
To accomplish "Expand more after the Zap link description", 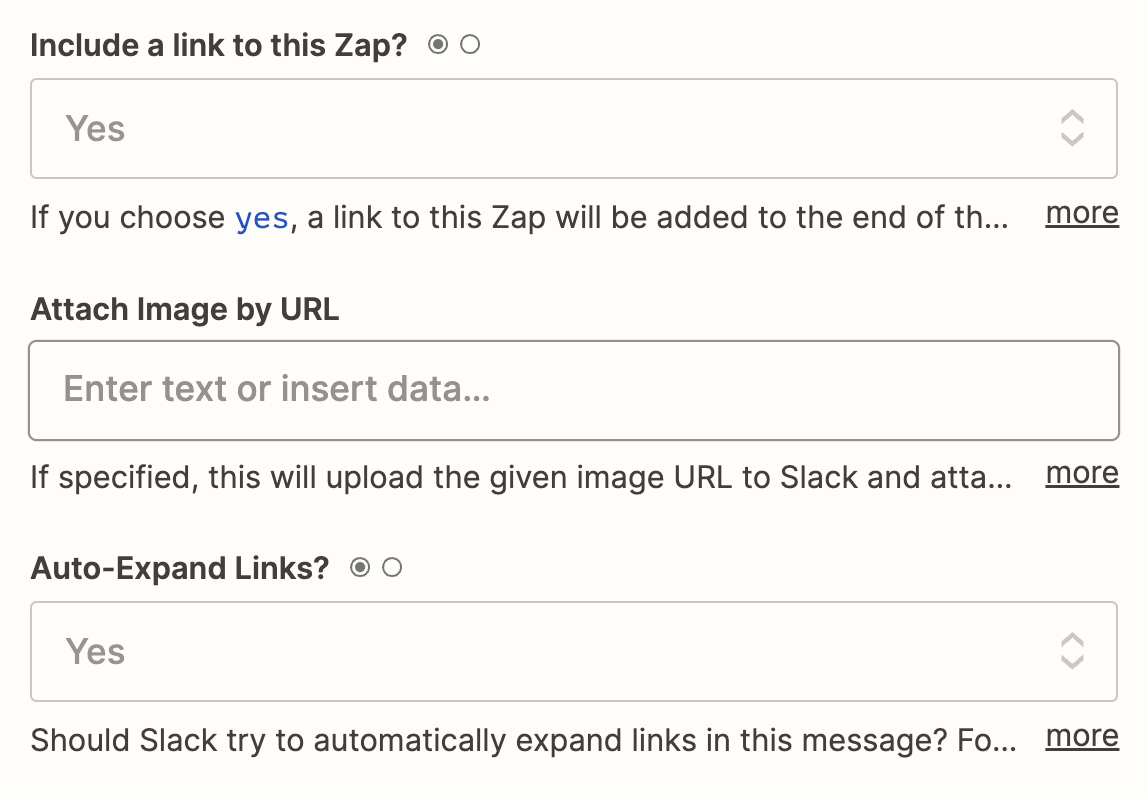I will click(1082, 213).
